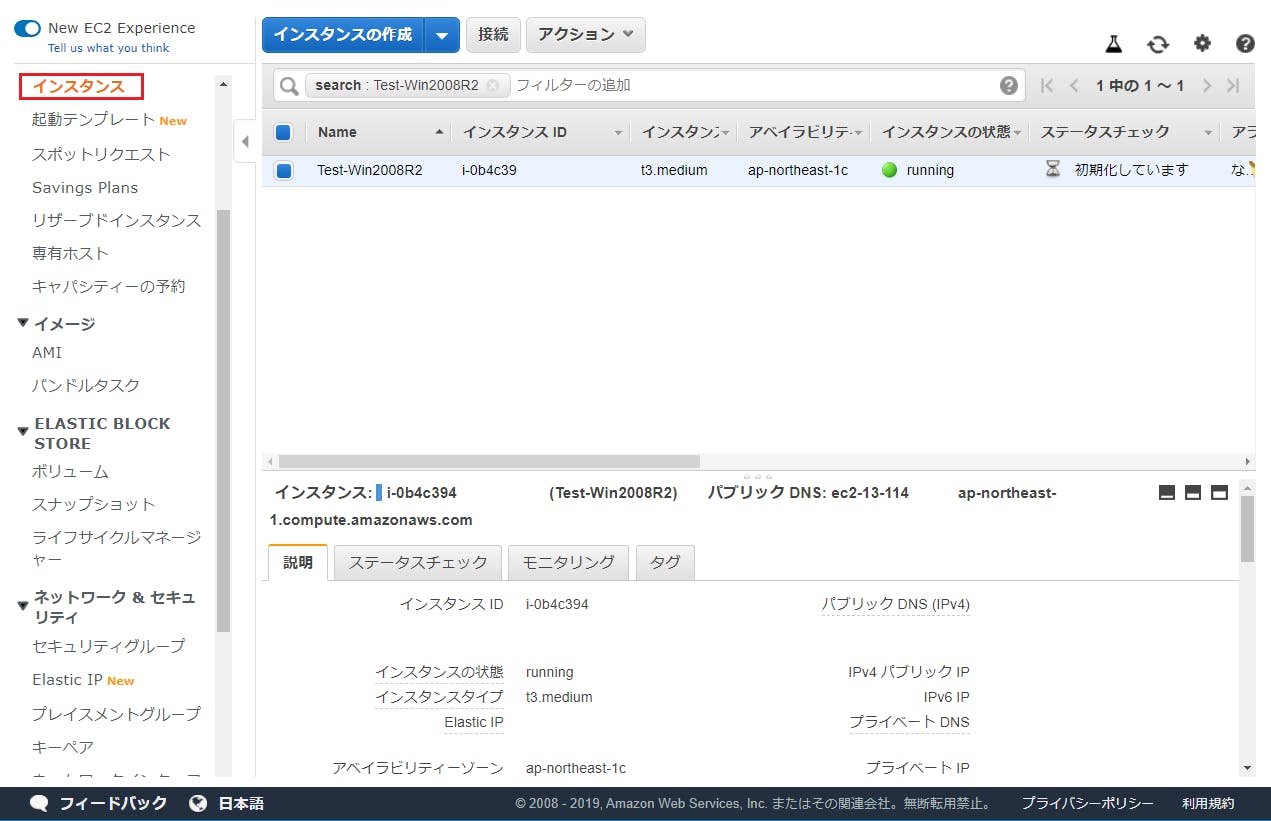The height and width of the screenshot is (821, 1271).
Task: Go to next page of results
Action: pyautogui.click(x=1207, y=85)
